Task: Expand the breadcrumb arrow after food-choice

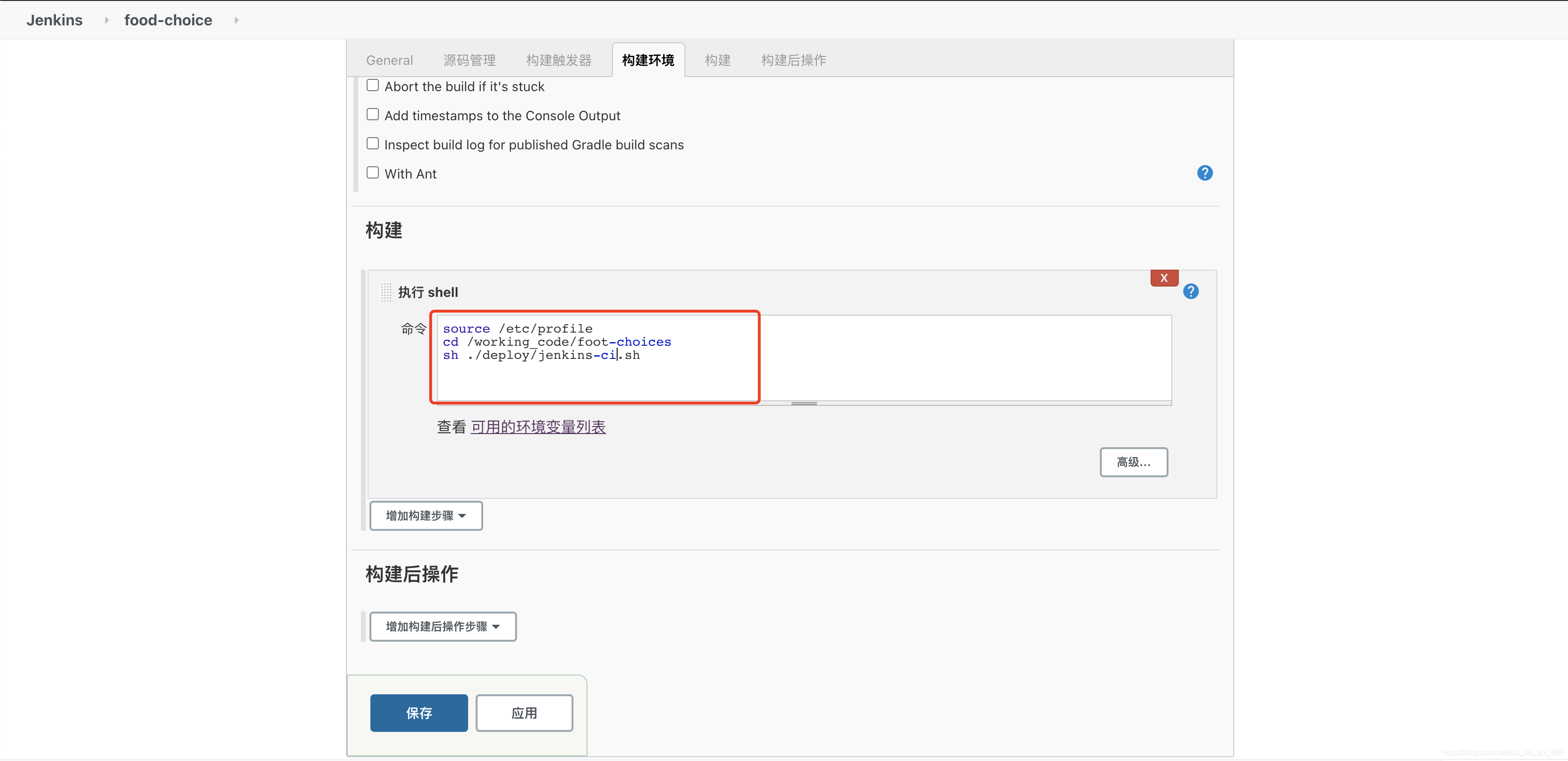Action: [x=236, y=20]
